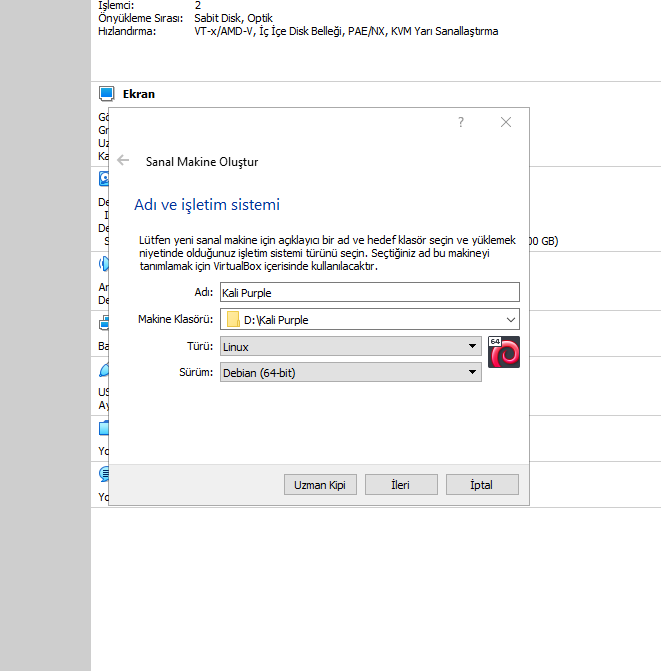Go back with the dialog's left arrow
661x671 pixels.
123,160
